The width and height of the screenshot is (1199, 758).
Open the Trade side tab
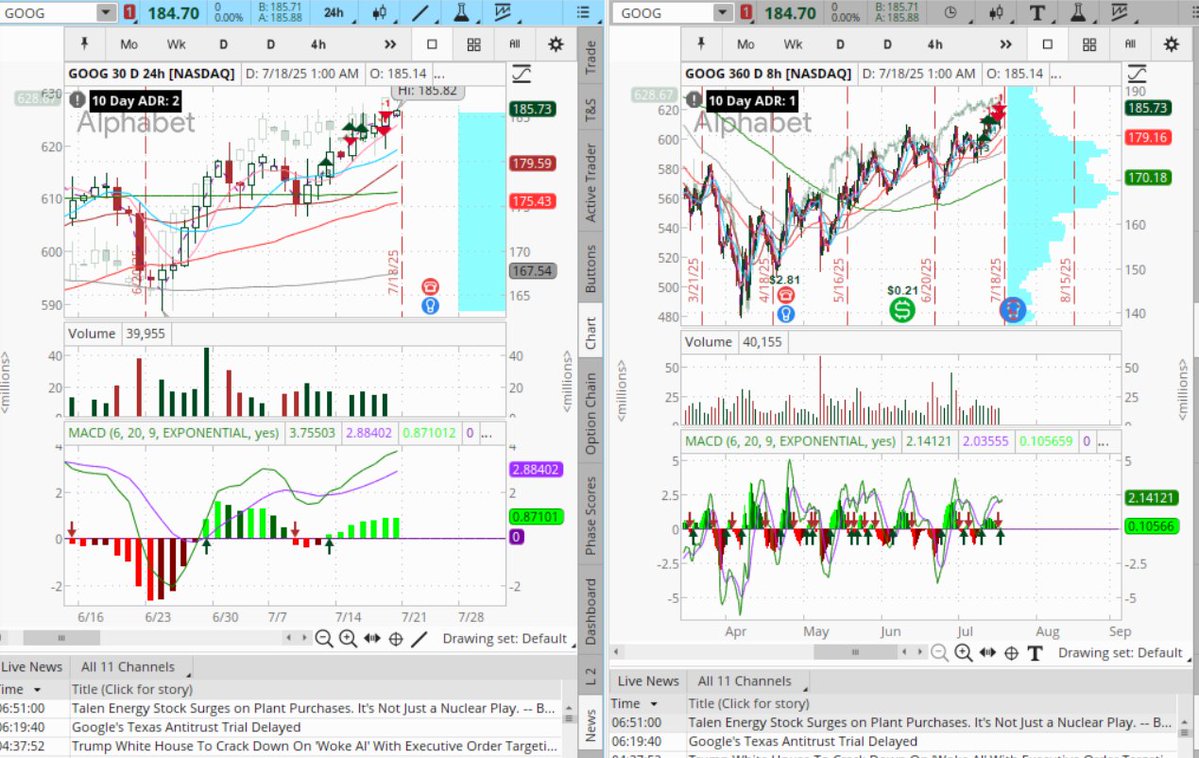590,57
